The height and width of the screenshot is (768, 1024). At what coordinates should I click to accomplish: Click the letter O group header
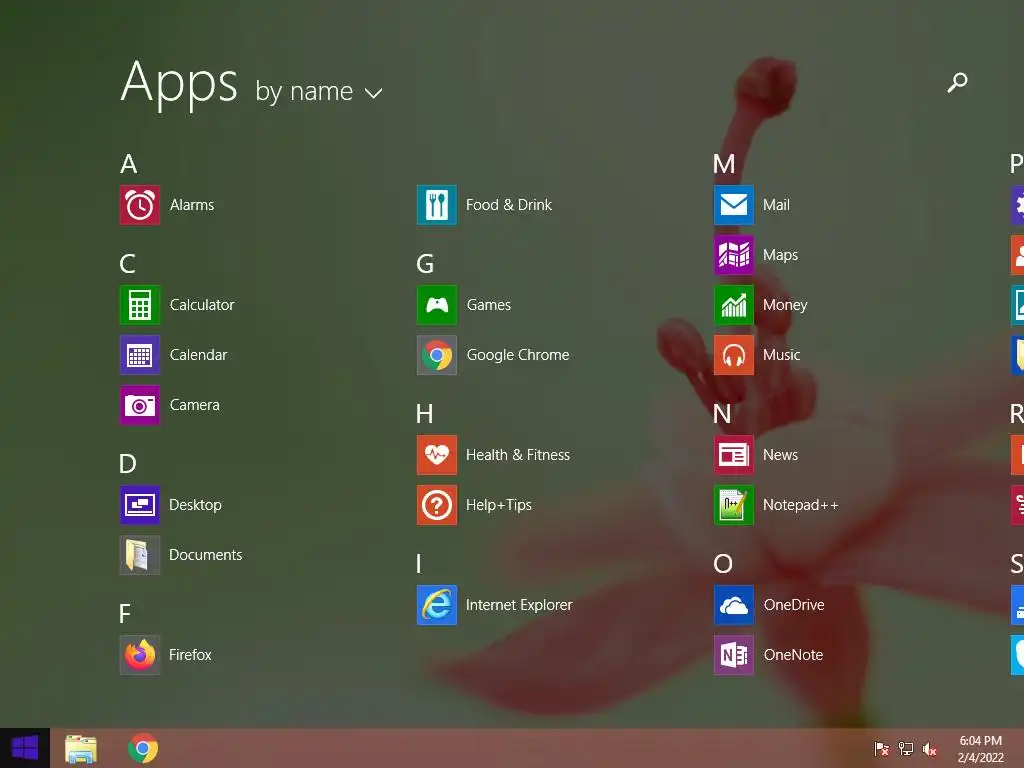click(x=723, y=564)
